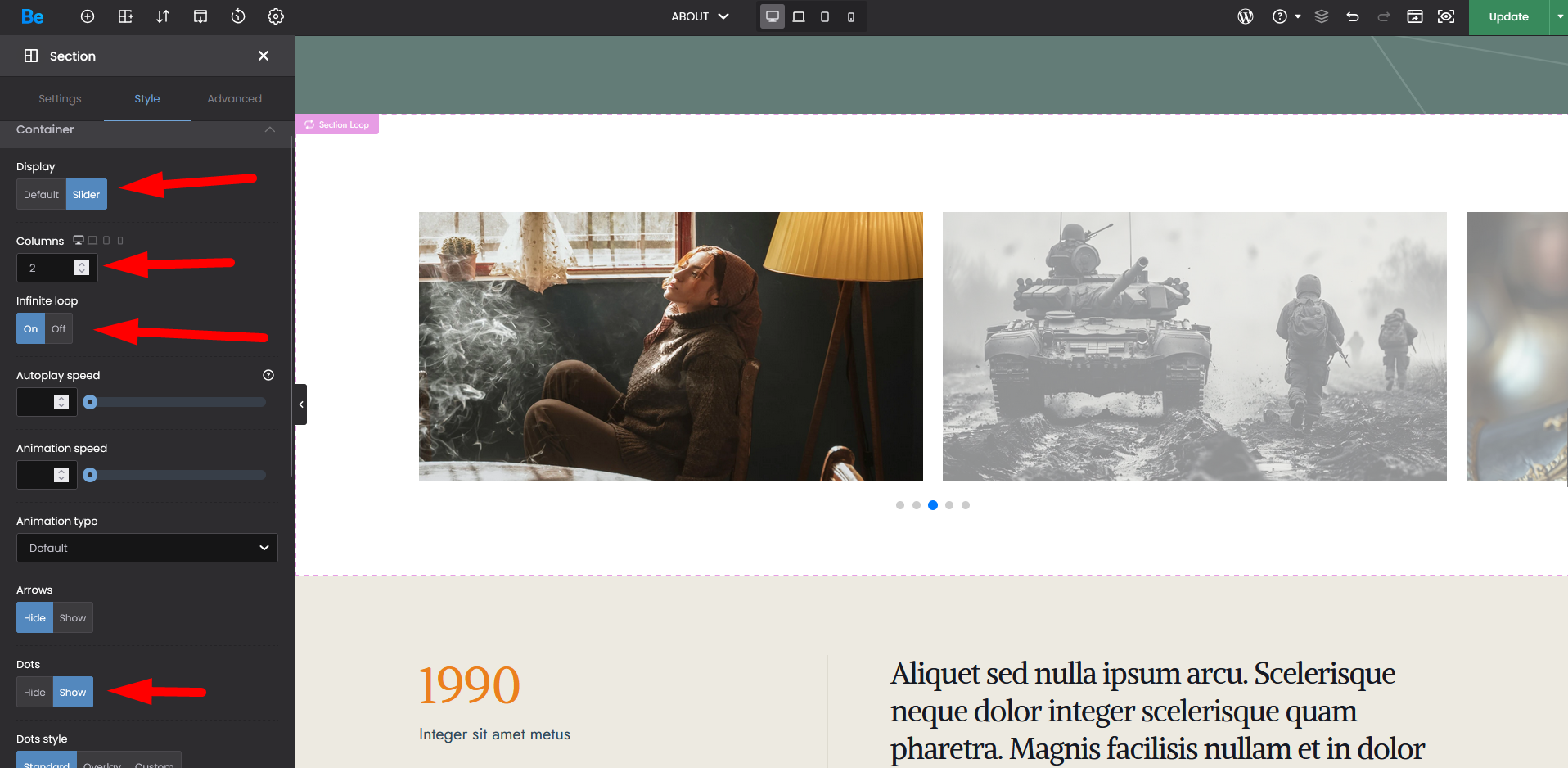Switch to mobile device preview
This screenshot has height=768, width=1568.
[x=851, y=16]
